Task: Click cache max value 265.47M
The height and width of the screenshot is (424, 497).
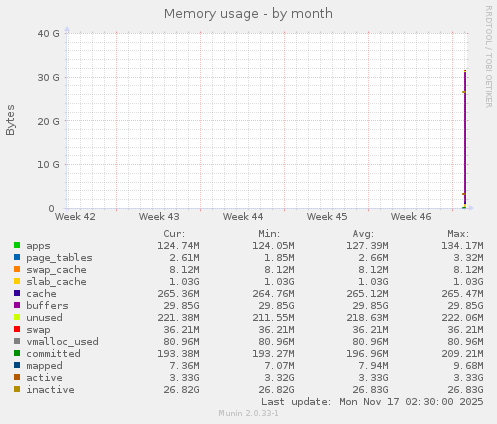Action: tap(462, 294)
